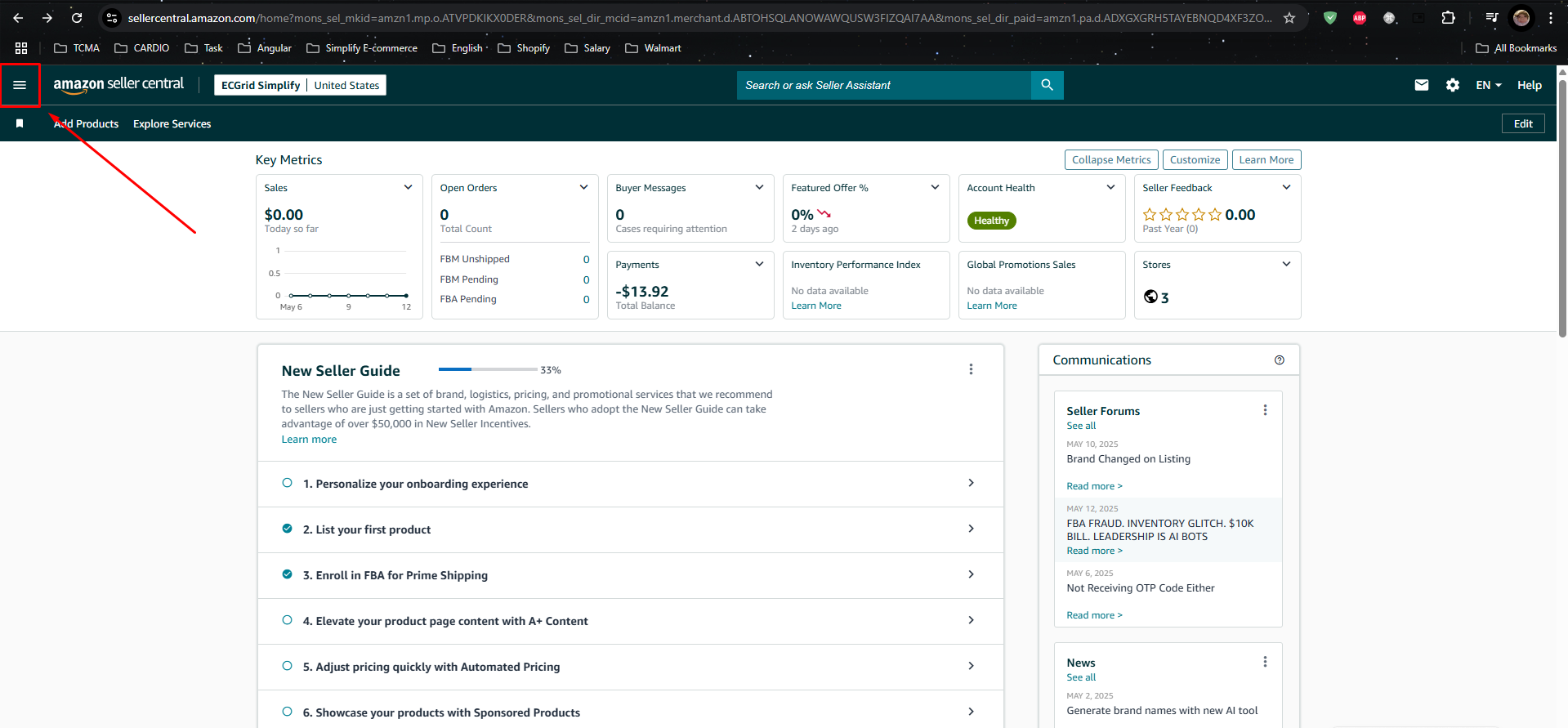This screenshot has width=1568, height=728.
Task: Click the Customize button
Action: [x=1195, y=160]
